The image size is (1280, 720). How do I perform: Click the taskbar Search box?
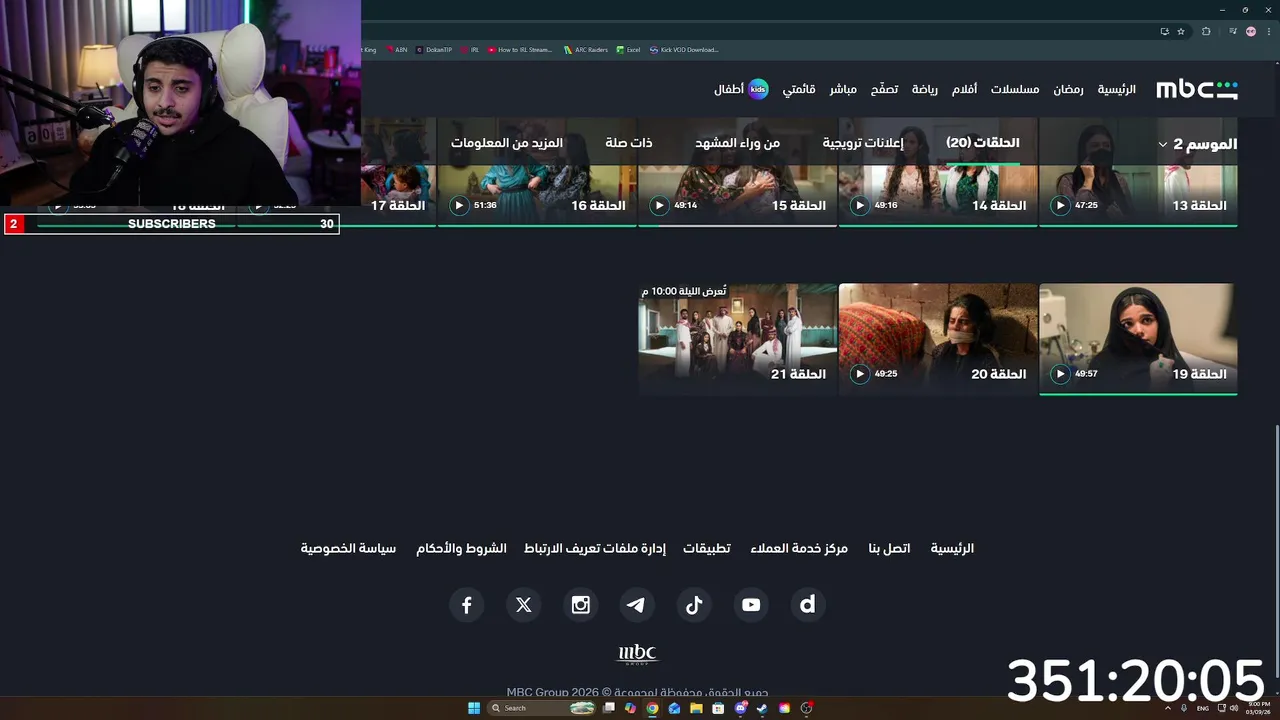[x=541, y=708]
